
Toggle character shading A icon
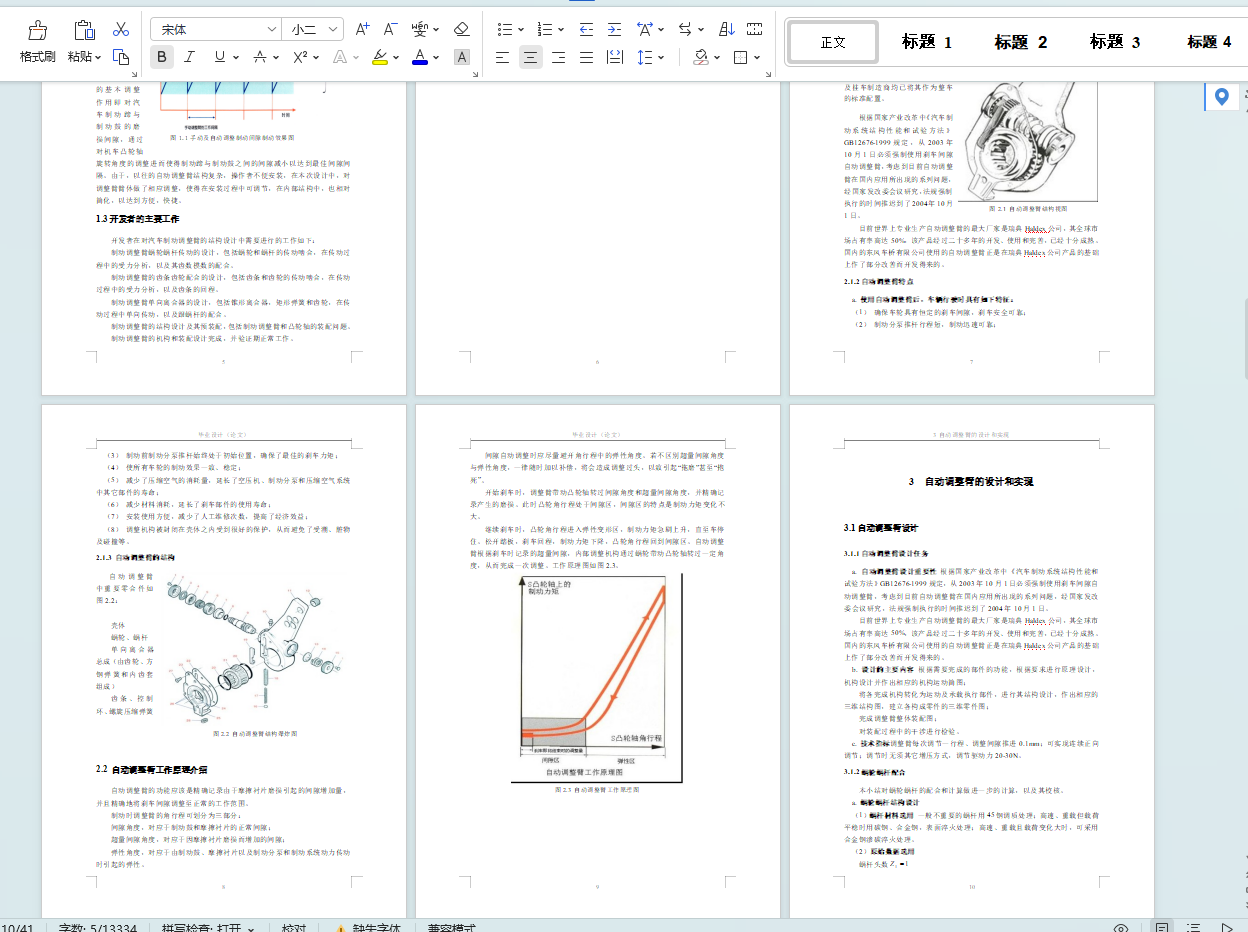click(x=462, y=57)
